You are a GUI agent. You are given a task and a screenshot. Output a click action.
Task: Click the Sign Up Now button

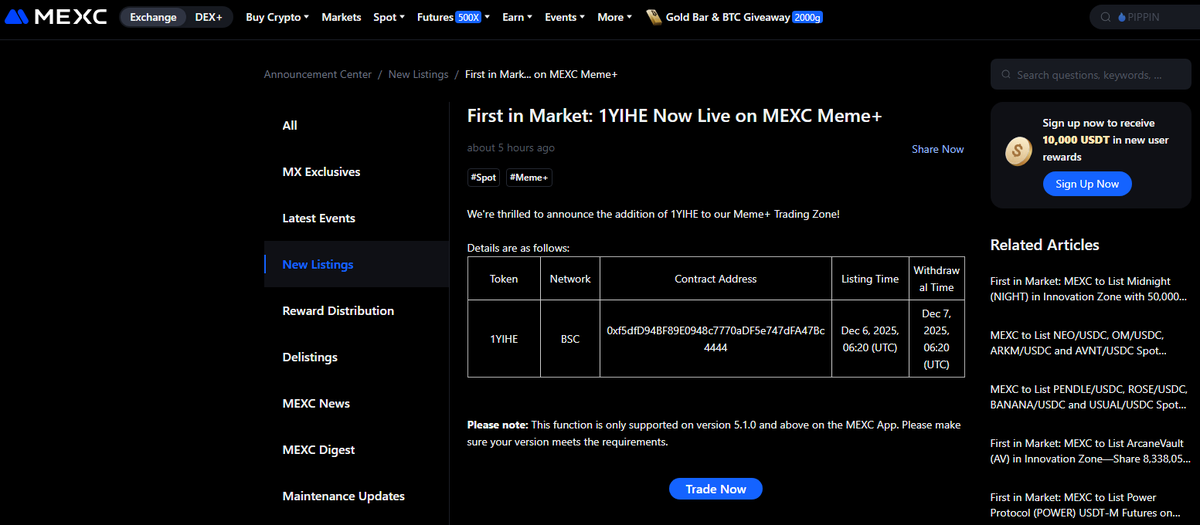pyautogui.click(x=1087, y=184)
